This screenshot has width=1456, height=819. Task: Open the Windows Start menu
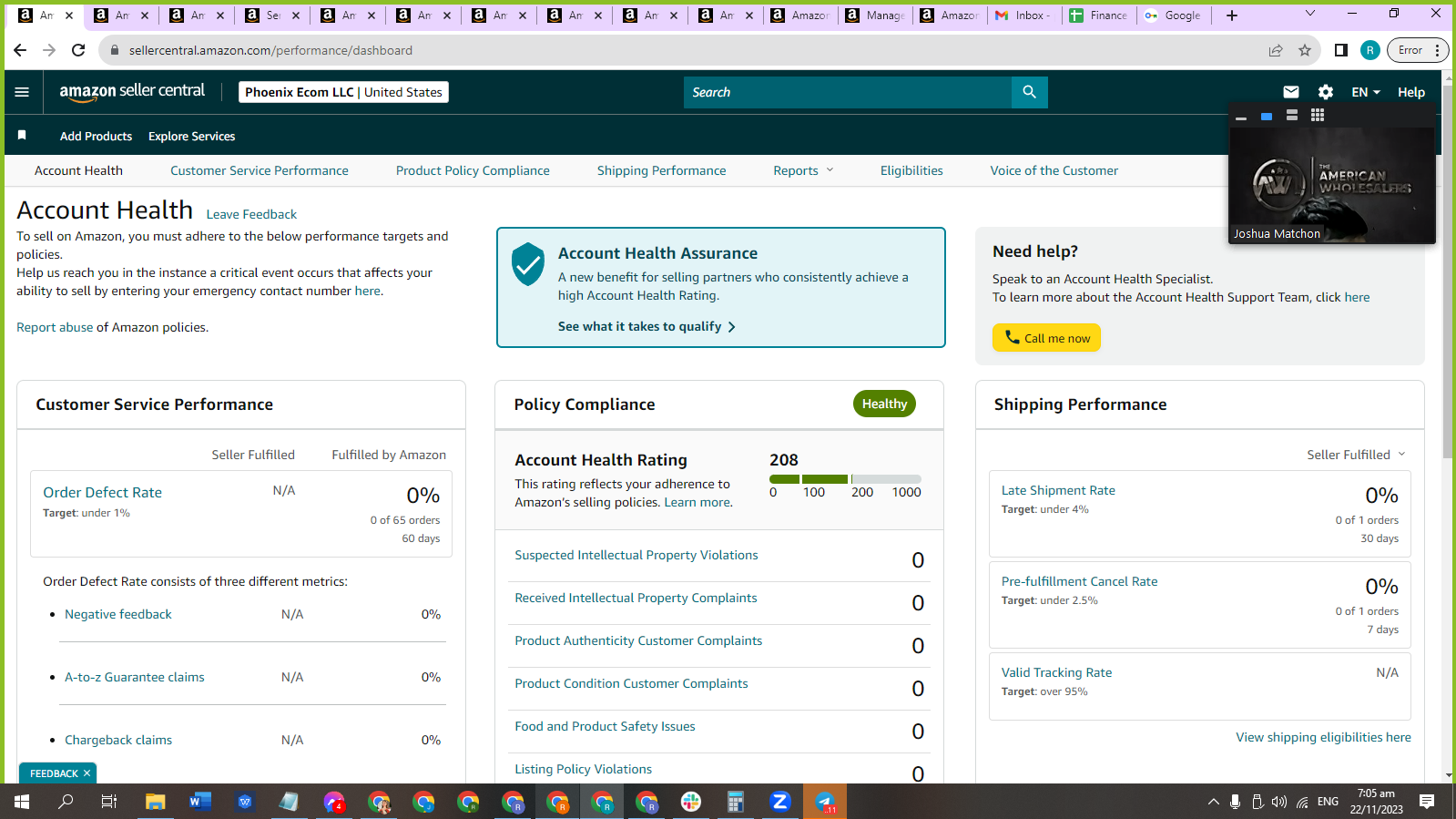coord(22,802)
